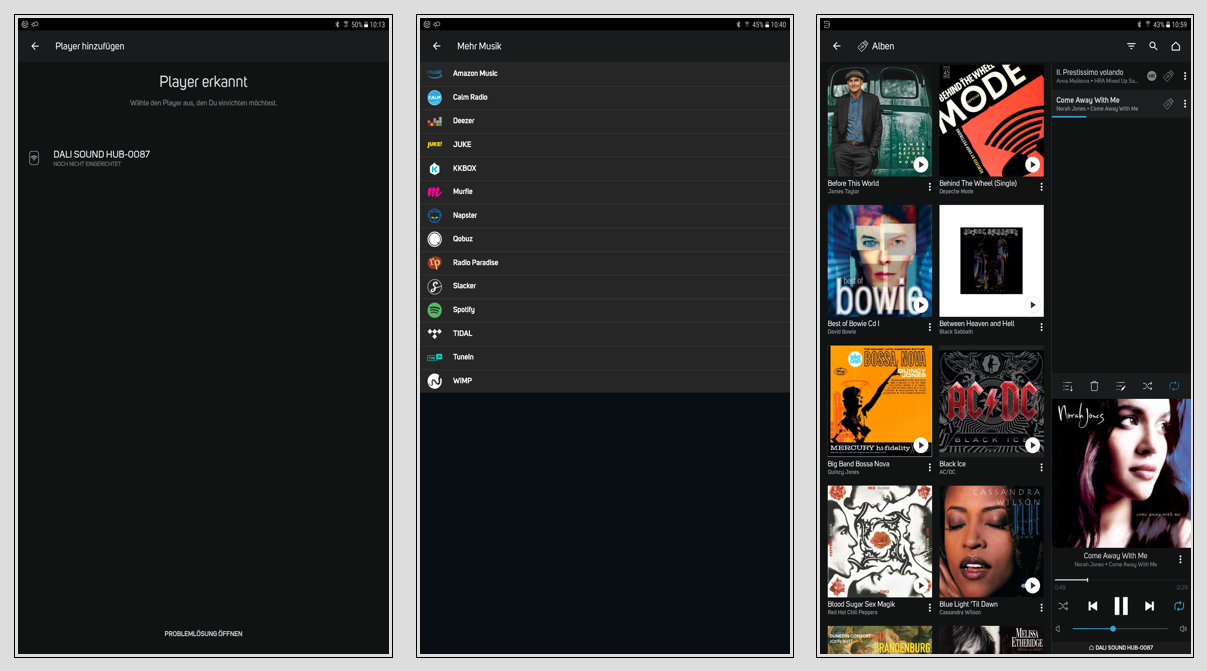Open the Black Ice album cover
This screenshot has width=1207, height=671.
991,400
